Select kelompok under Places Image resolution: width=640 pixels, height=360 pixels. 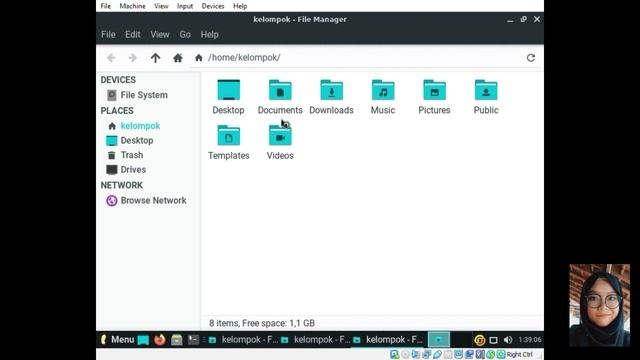[134, 126]
